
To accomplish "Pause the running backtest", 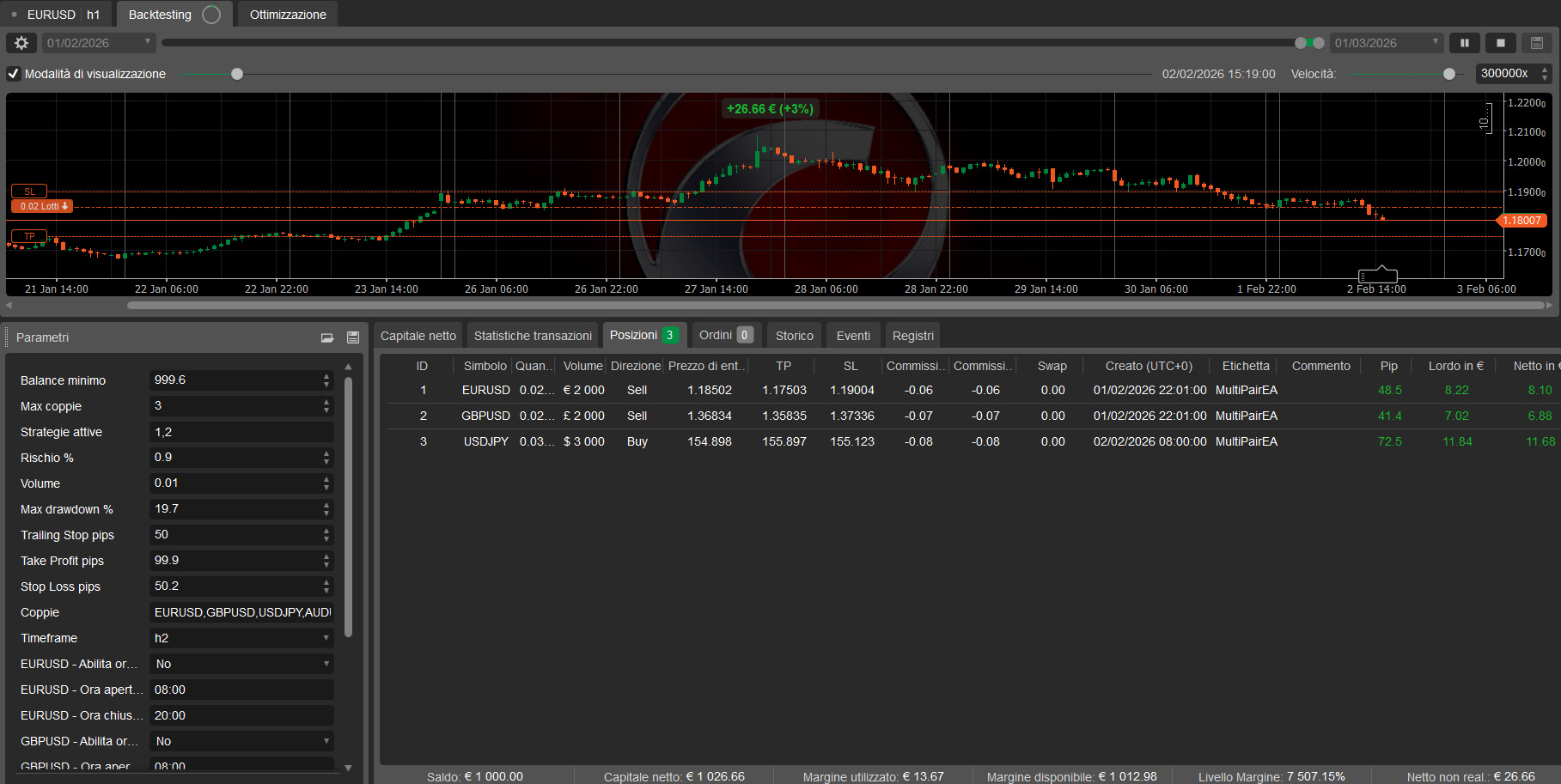I will coord(1464,42).
